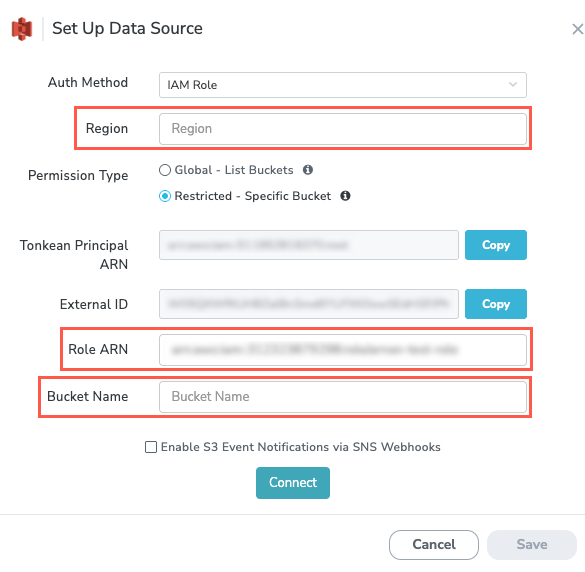Select Global - List Buckets radio option
The image size is (585, 572).
coord(165,170)
